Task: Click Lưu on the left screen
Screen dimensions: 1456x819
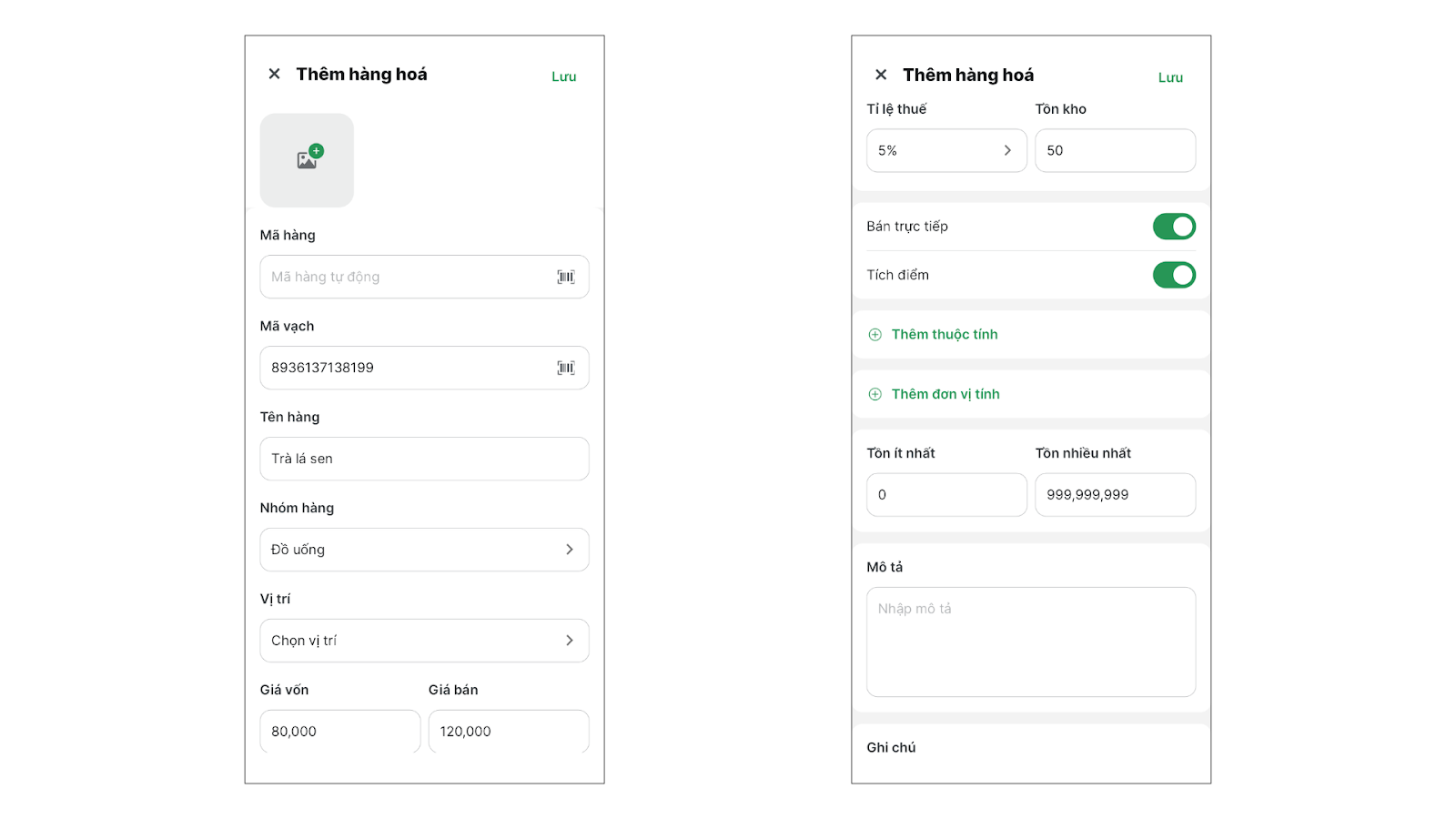Action: tap(563, 76)
